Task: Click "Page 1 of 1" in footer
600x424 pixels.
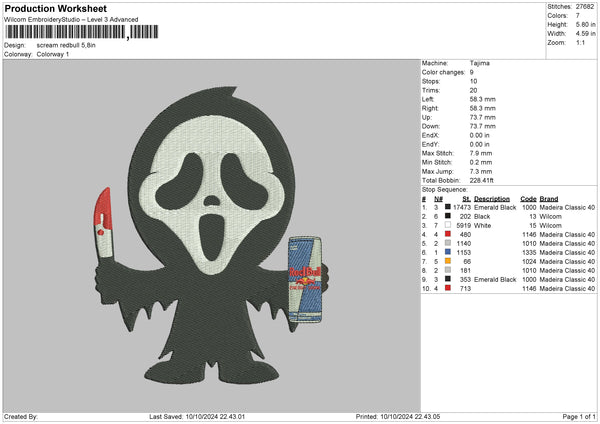Action: click(579, 416)
